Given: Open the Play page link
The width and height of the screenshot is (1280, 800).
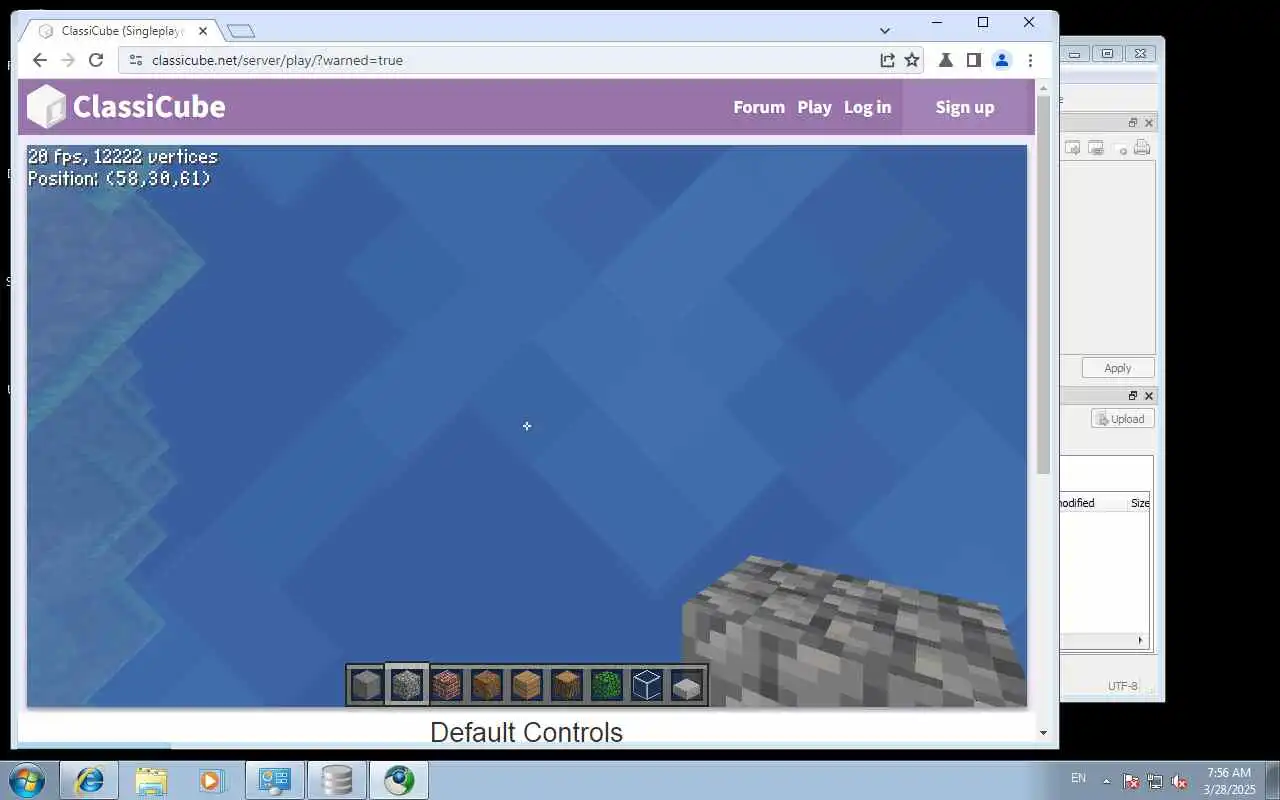Looking at the screenshot, I should pos(814,107).
